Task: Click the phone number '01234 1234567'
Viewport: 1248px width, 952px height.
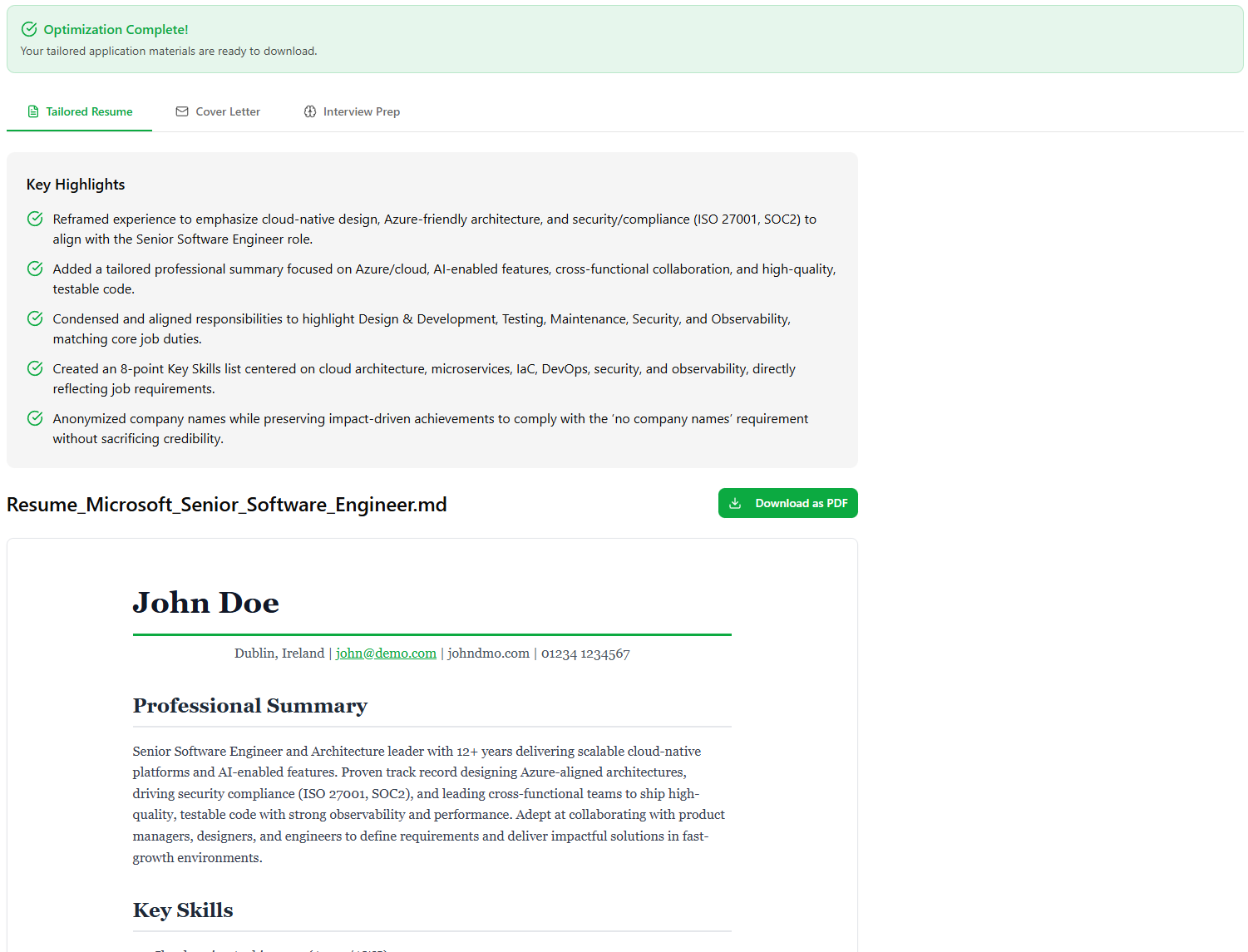Action: pyautogui.click(x=585, y=654)
